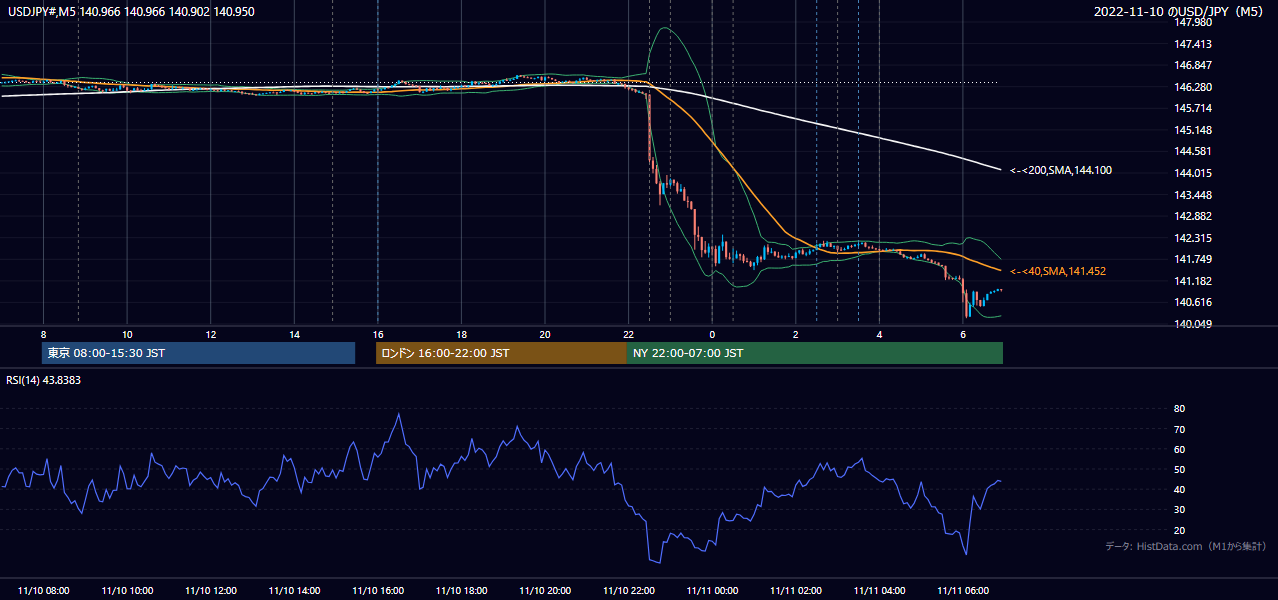Click the 11/10 20:00 time axis label
The image size is (1278, 600).
pyautogui.click(x=544, y=591)
